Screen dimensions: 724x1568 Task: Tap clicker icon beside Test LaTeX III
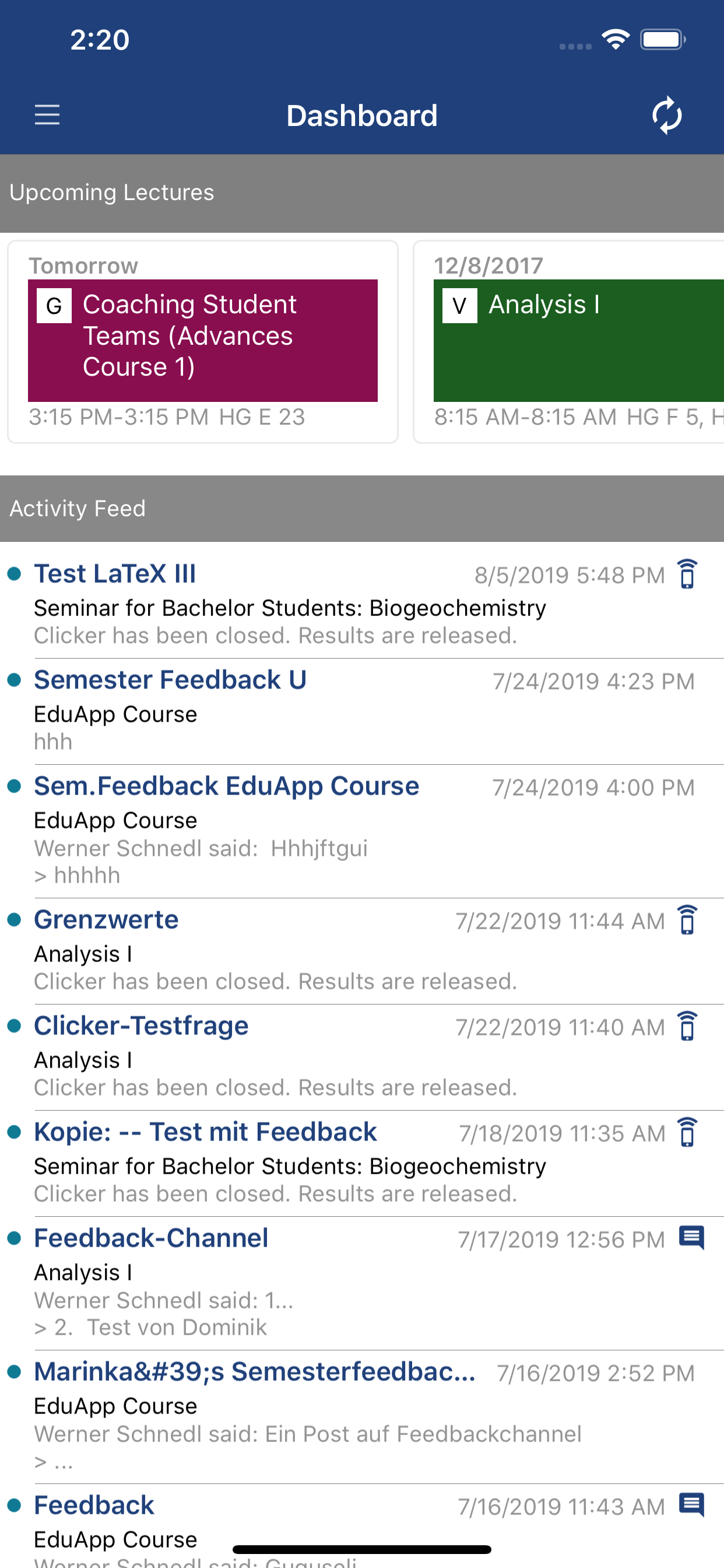687,574
